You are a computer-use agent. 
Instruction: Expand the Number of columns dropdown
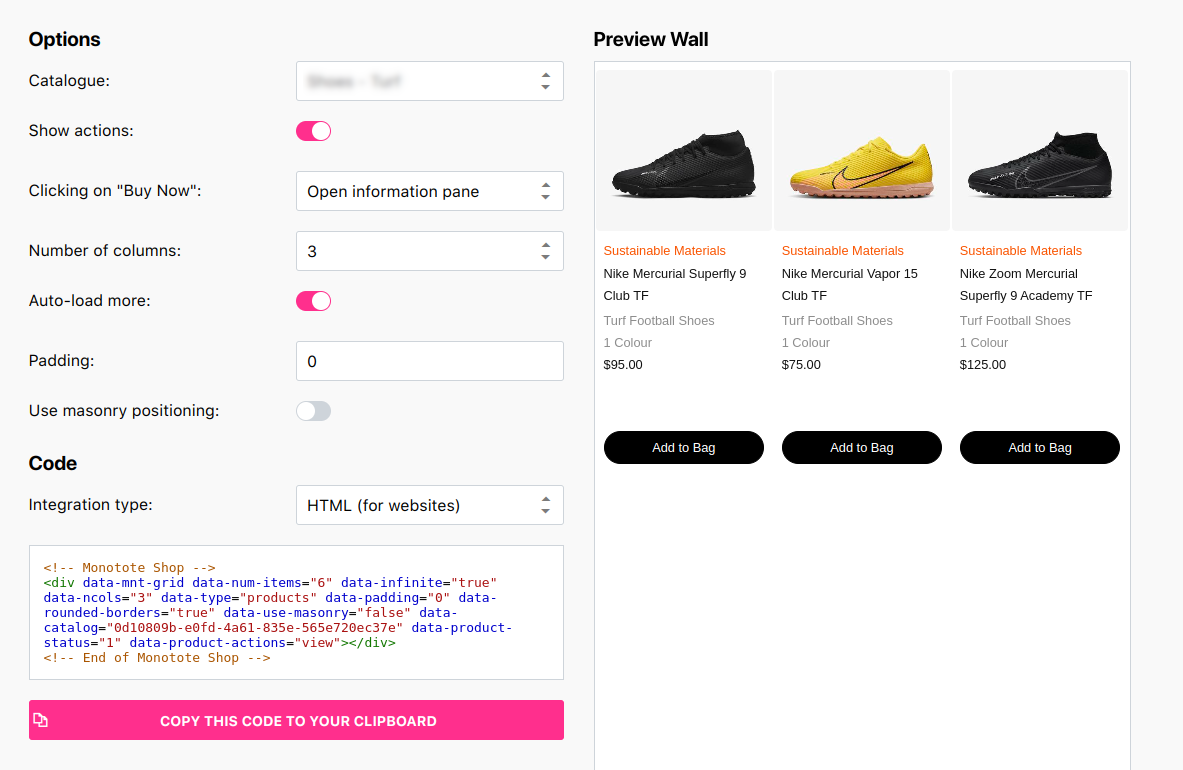(x=429, y=251)
